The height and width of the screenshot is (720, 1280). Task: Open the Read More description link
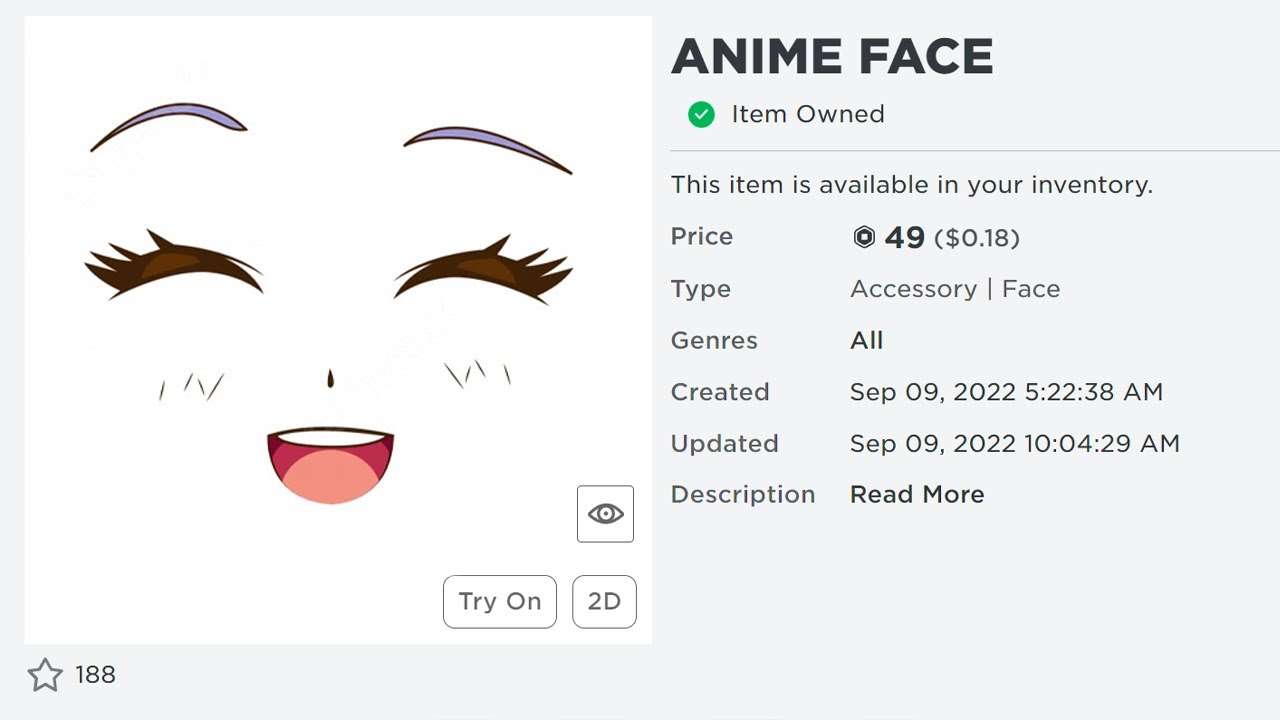pyautogui.click(x=917, y=494)
